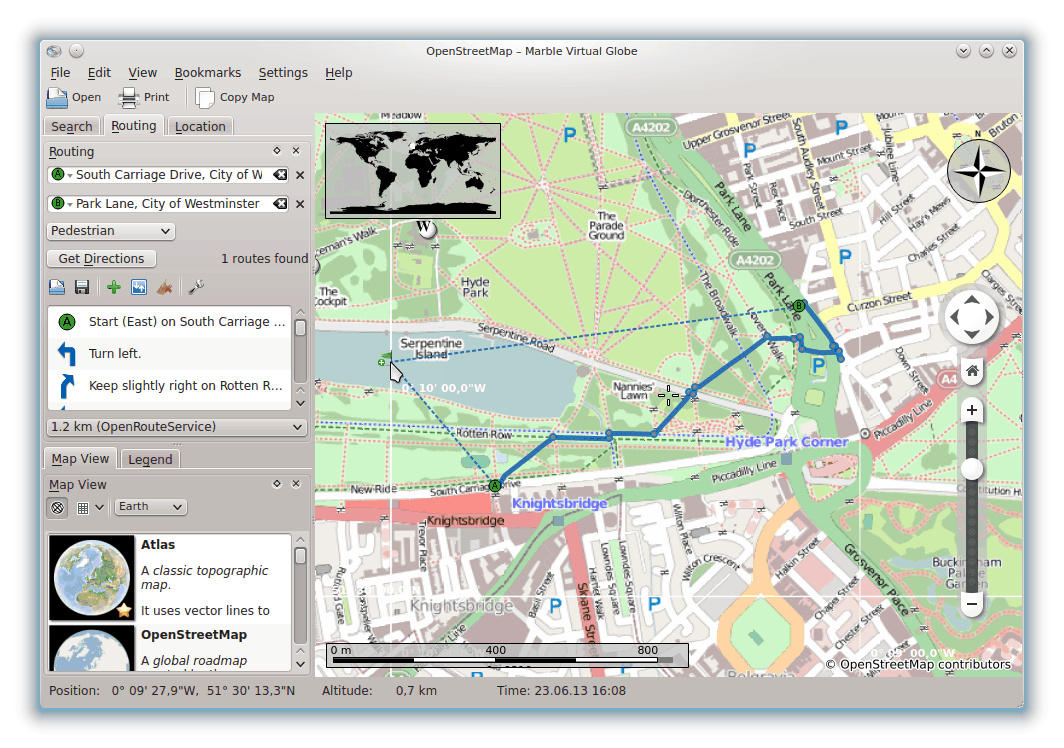
Task: Open routing profile settings wrench
Action: (196, 287)
